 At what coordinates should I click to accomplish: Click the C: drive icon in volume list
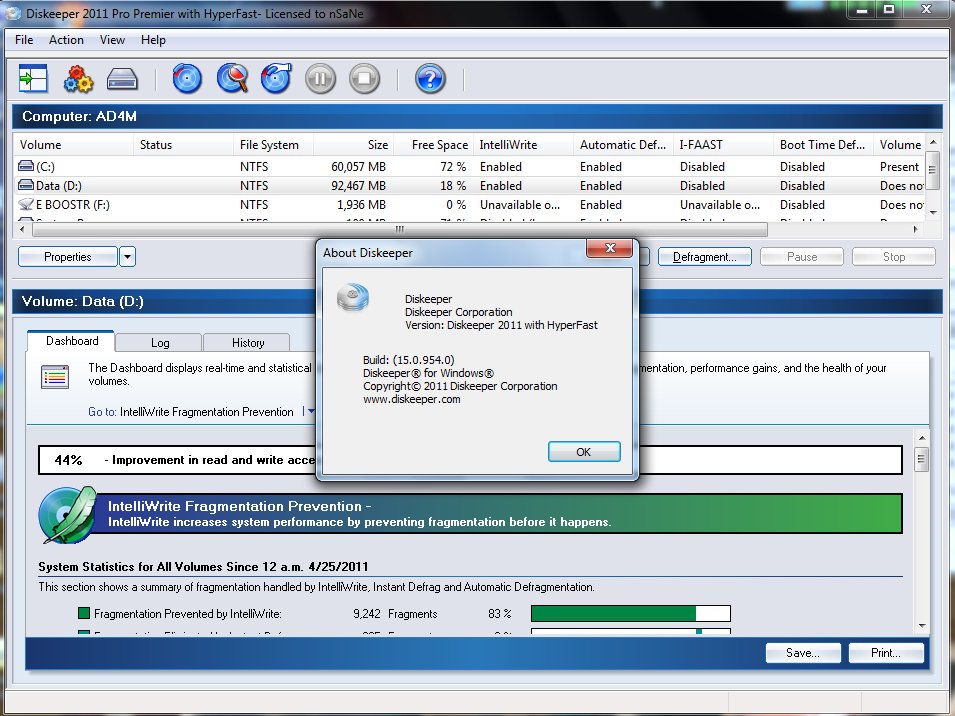tap(26, 166)
